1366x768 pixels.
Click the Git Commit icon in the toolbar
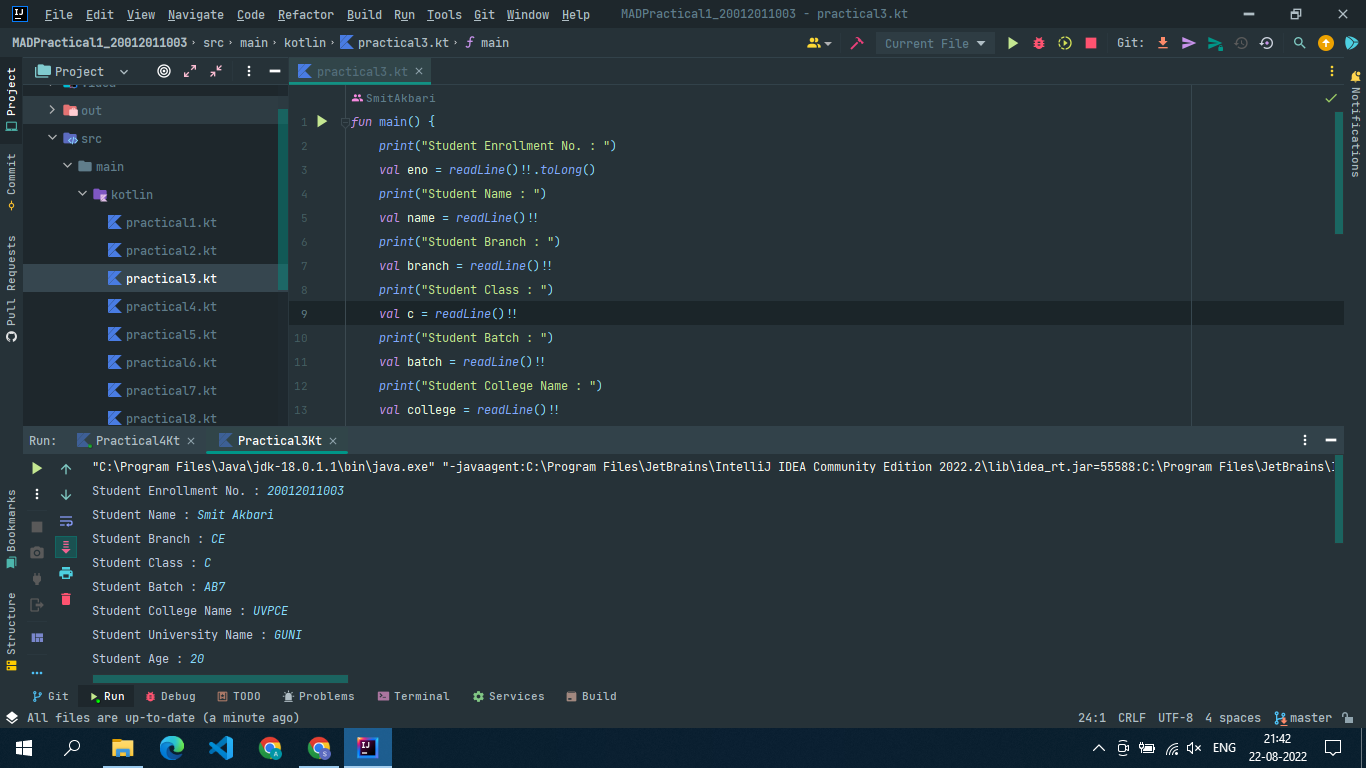(x=1188, y=43)
